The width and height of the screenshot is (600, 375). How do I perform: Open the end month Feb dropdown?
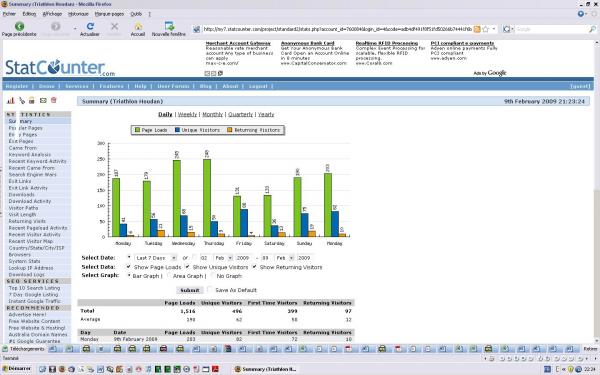point(284,258)
